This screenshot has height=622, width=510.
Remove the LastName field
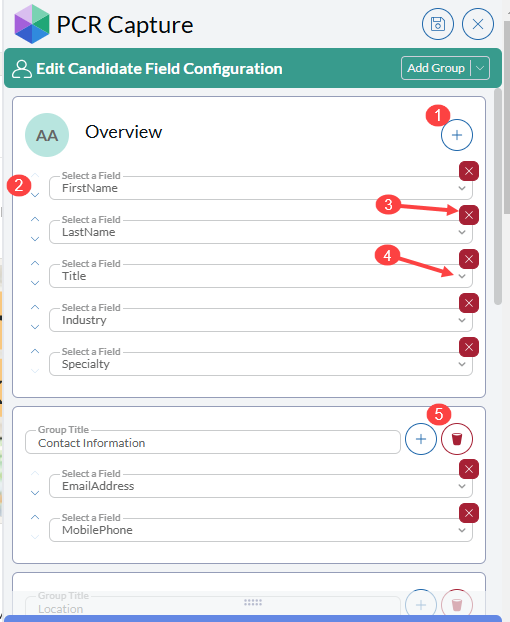point(469,215)
